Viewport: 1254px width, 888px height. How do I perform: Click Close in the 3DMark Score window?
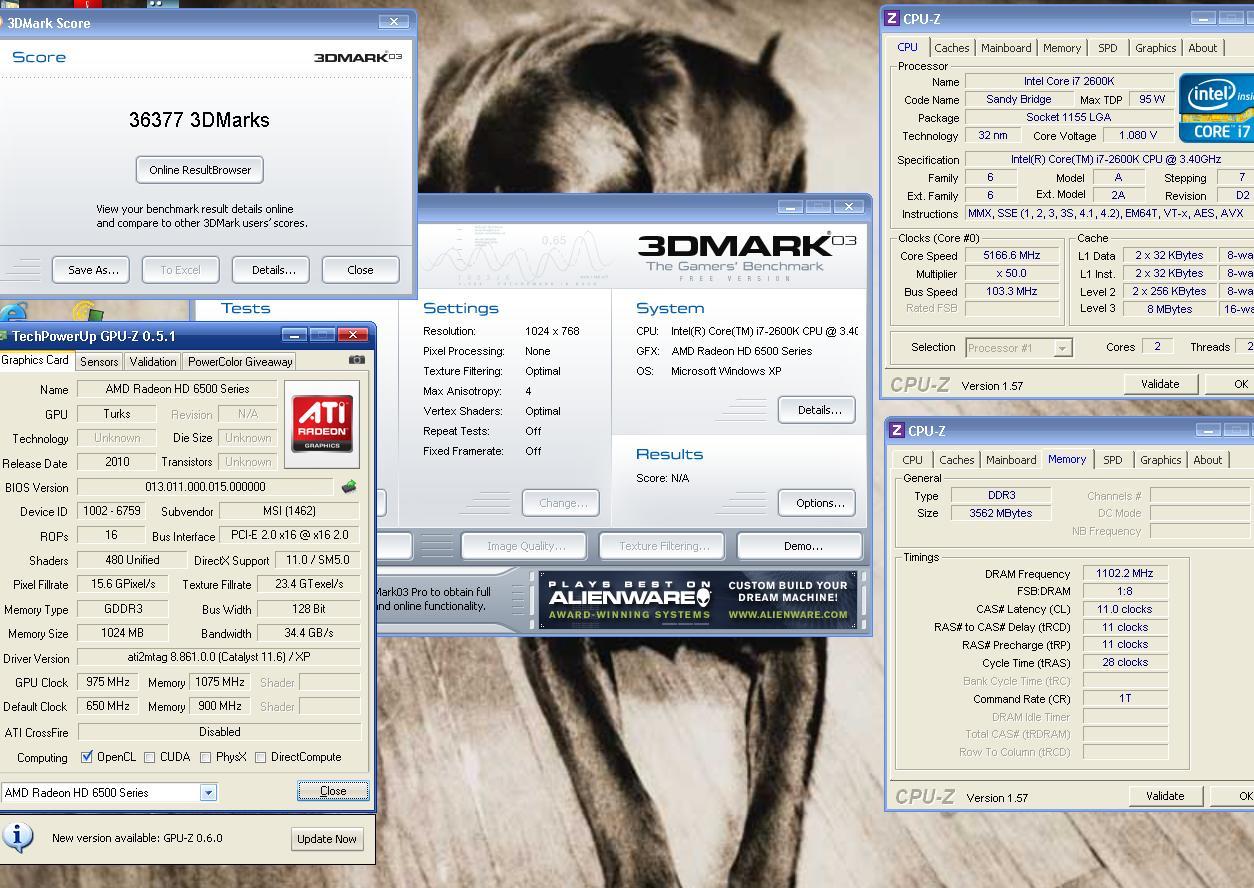[x=360, y=270]
